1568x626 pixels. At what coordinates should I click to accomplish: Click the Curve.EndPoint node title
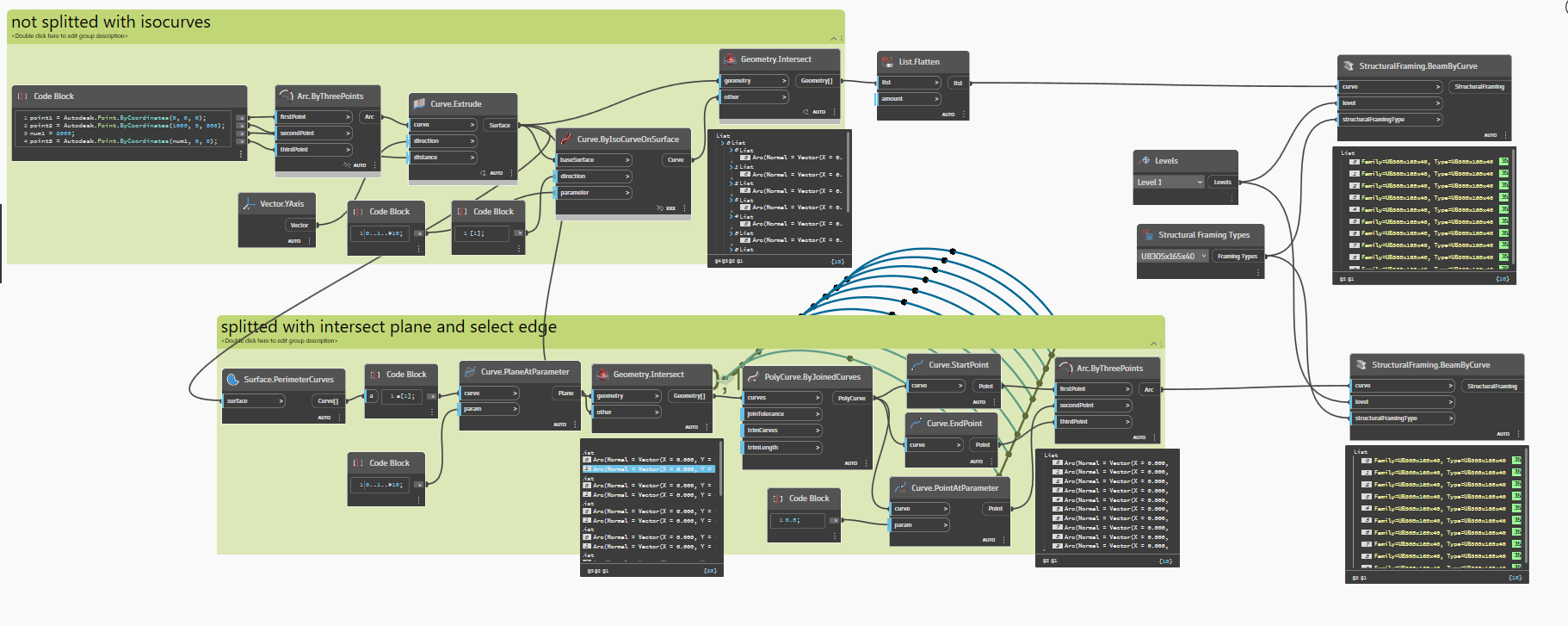click(954, 424)
